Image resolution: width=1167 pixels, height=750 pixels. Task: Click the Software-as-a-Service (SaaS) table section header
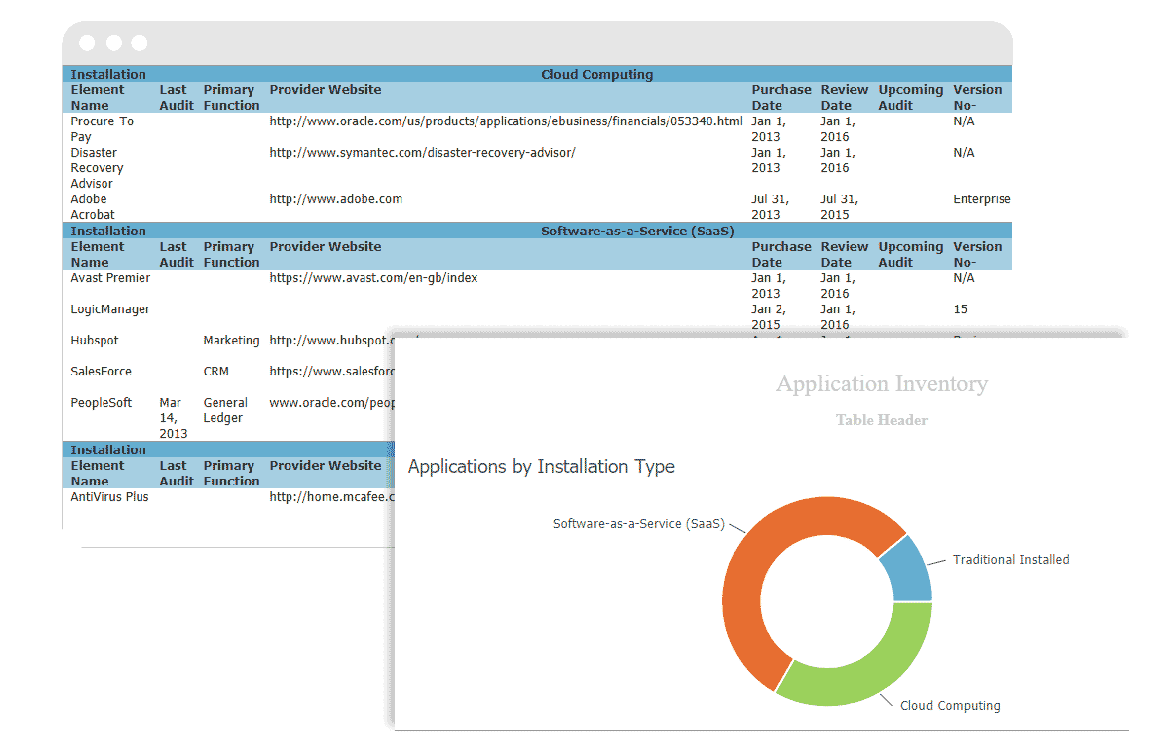638,231
